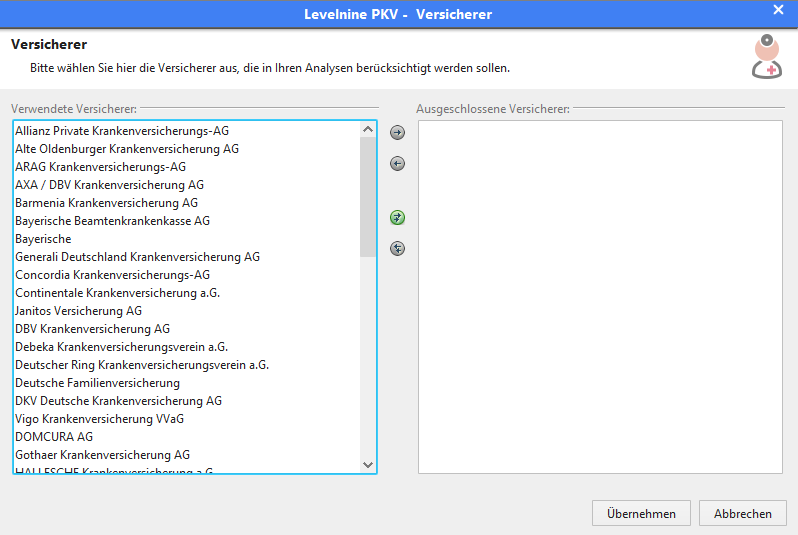Click the Abbrechen button
798x535 pixels.
(x=743, y=513)
